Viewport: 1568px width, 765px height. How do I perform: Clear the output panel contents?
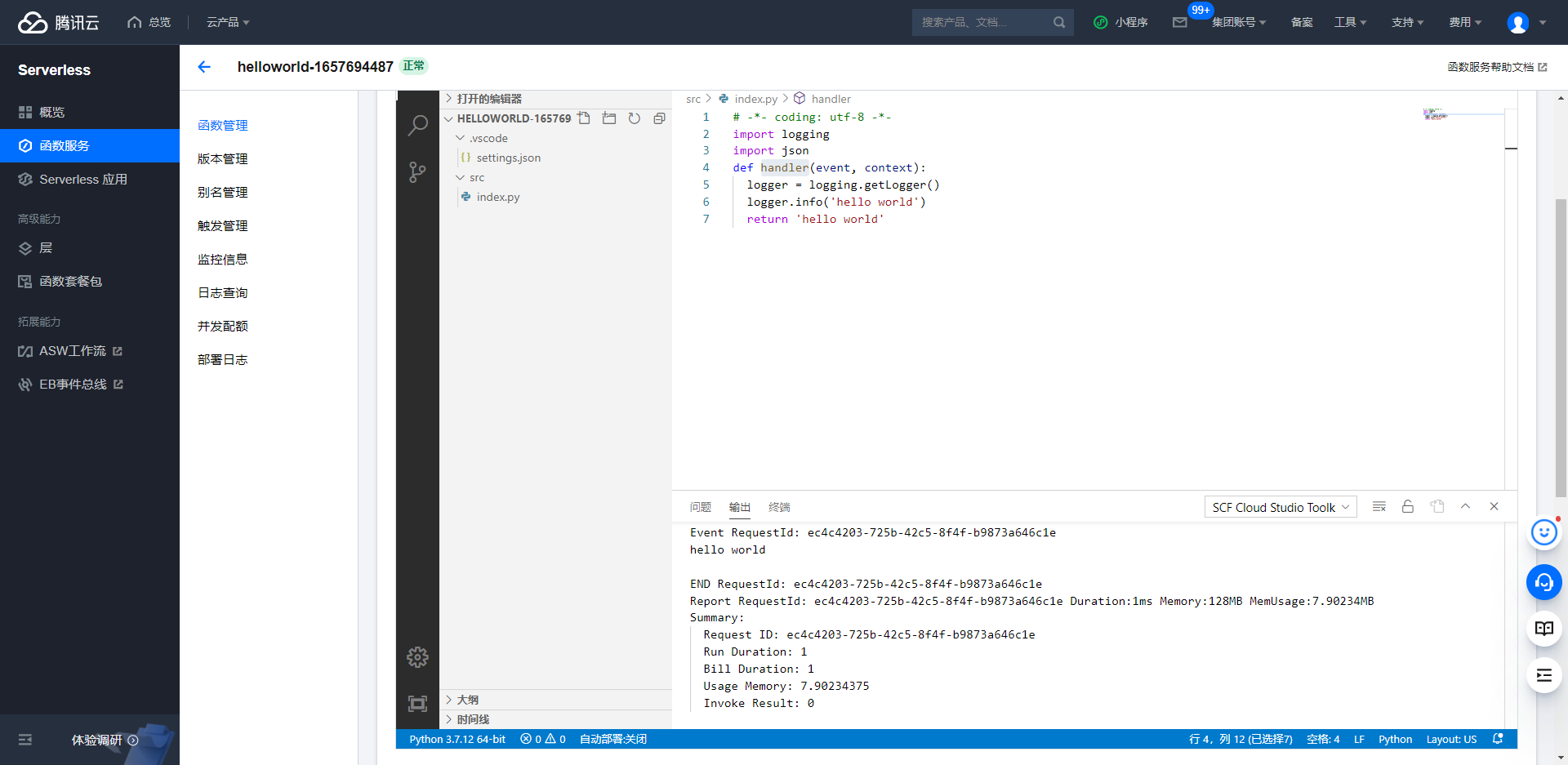[1379, 507]
